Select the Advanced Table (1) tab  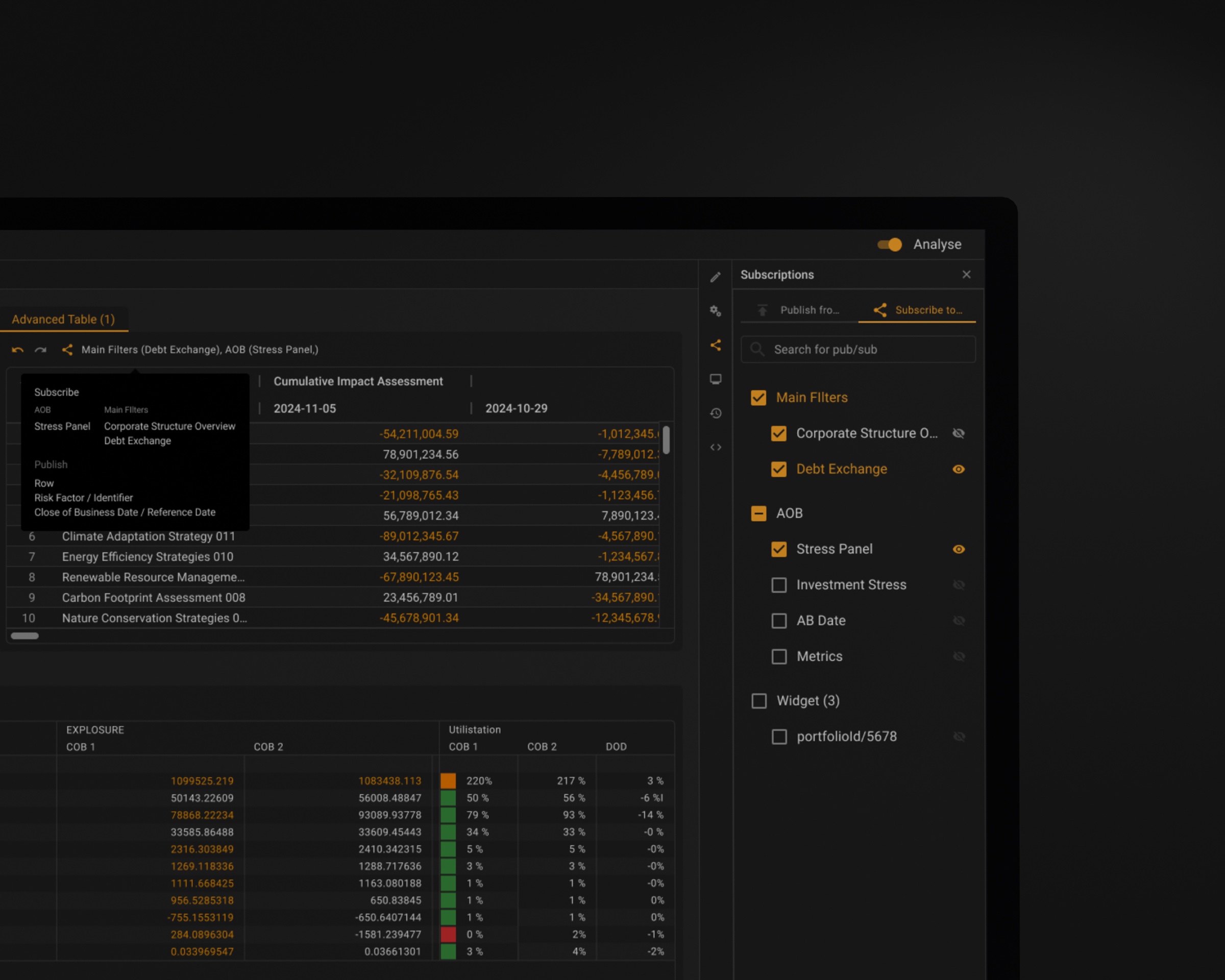63,320
